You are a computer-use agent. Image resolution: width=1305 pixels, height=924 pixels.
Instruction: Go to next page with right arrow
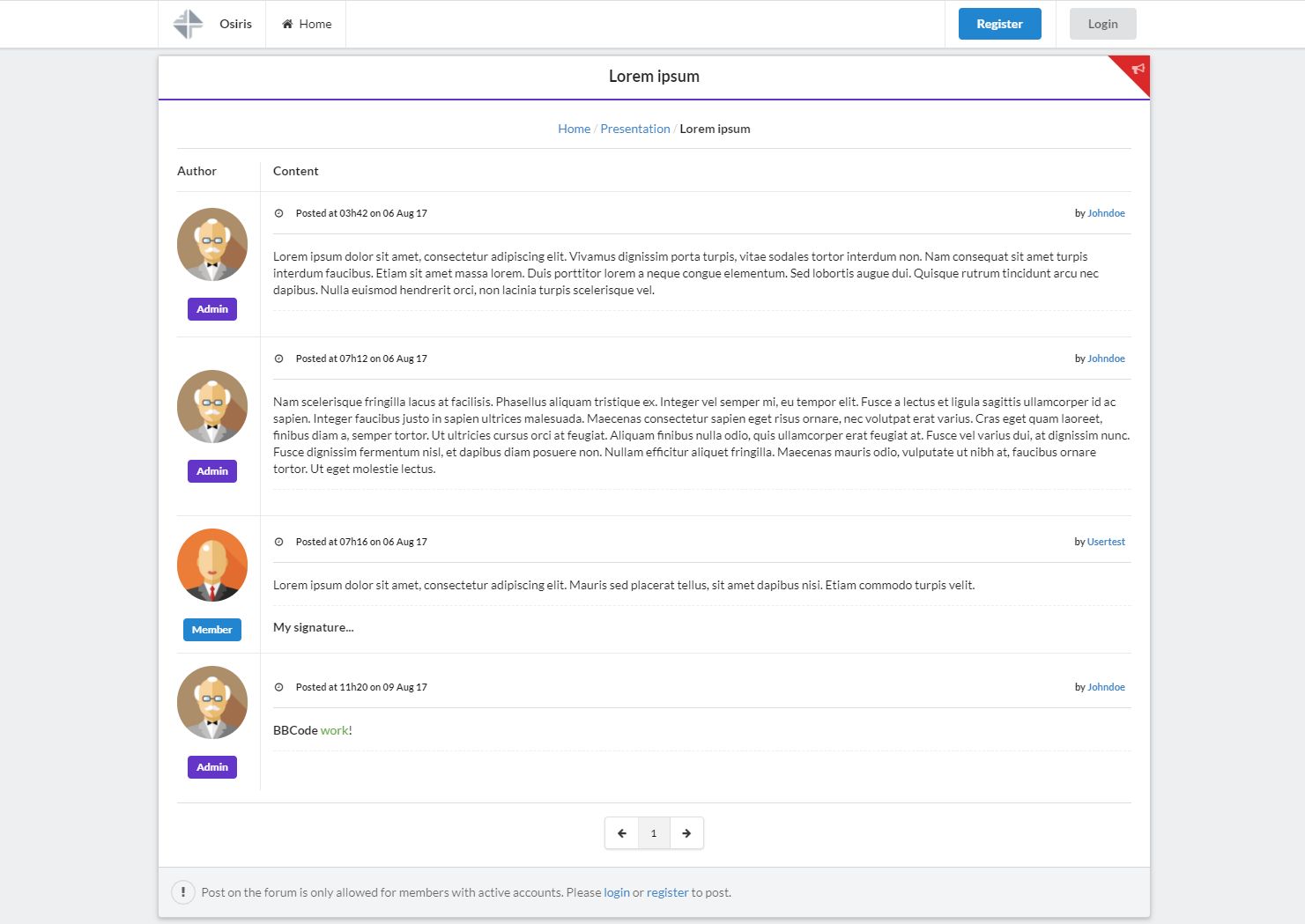click(x=686, y=833)
